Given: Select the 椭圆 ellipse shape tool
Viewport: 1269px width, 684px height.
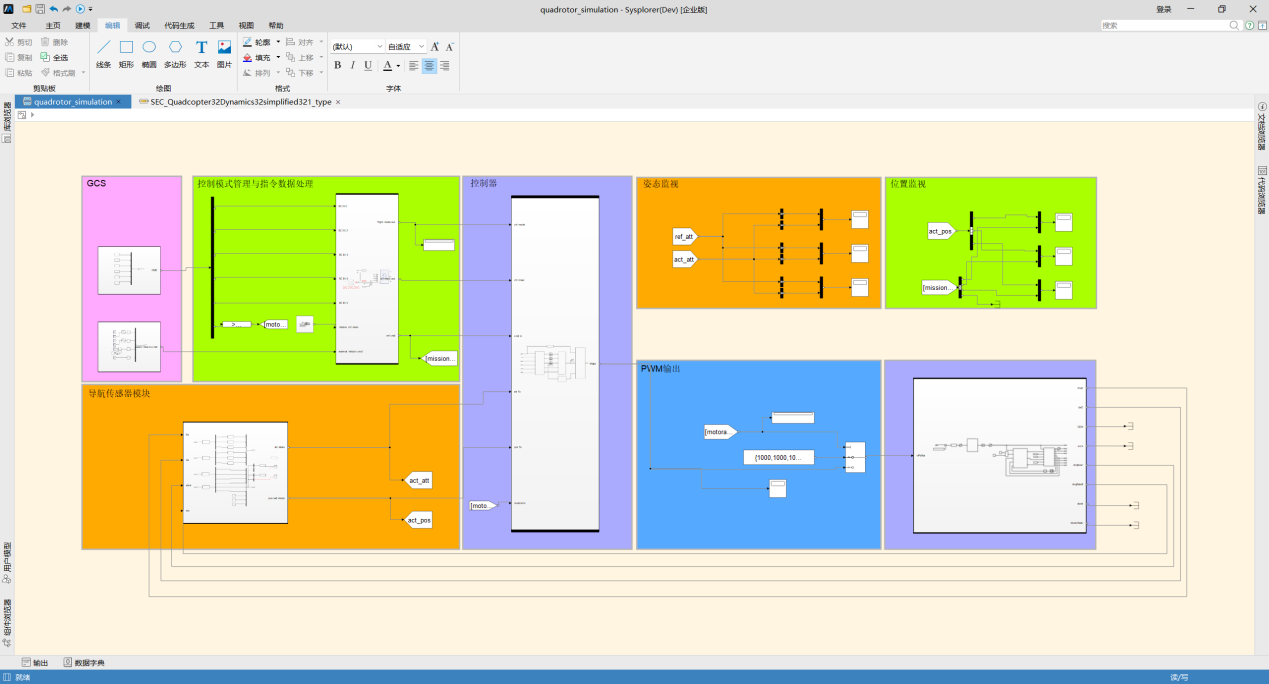Looking at the screenshot, I should click(x=149, y=52).
